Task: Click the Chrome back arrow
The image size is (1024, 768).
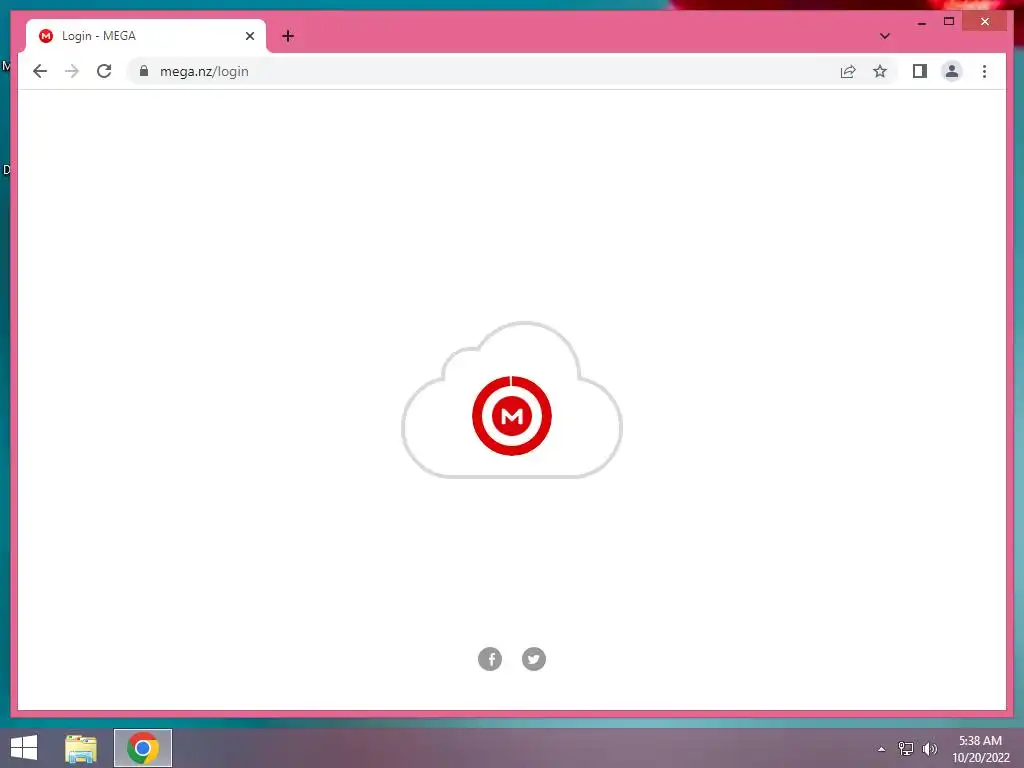Action: tap(40, 71)
